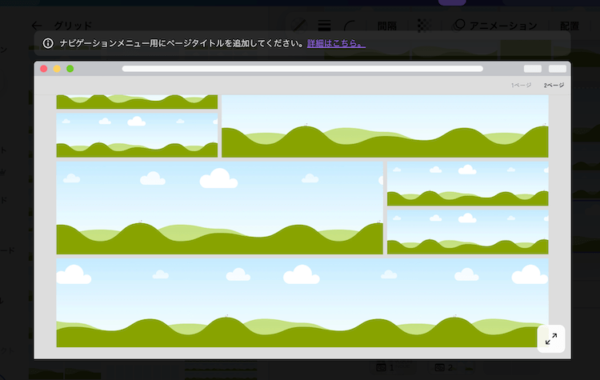The image size is (600, 380).
Task: Click the green dot of mock browser
Action: [70, 68]
